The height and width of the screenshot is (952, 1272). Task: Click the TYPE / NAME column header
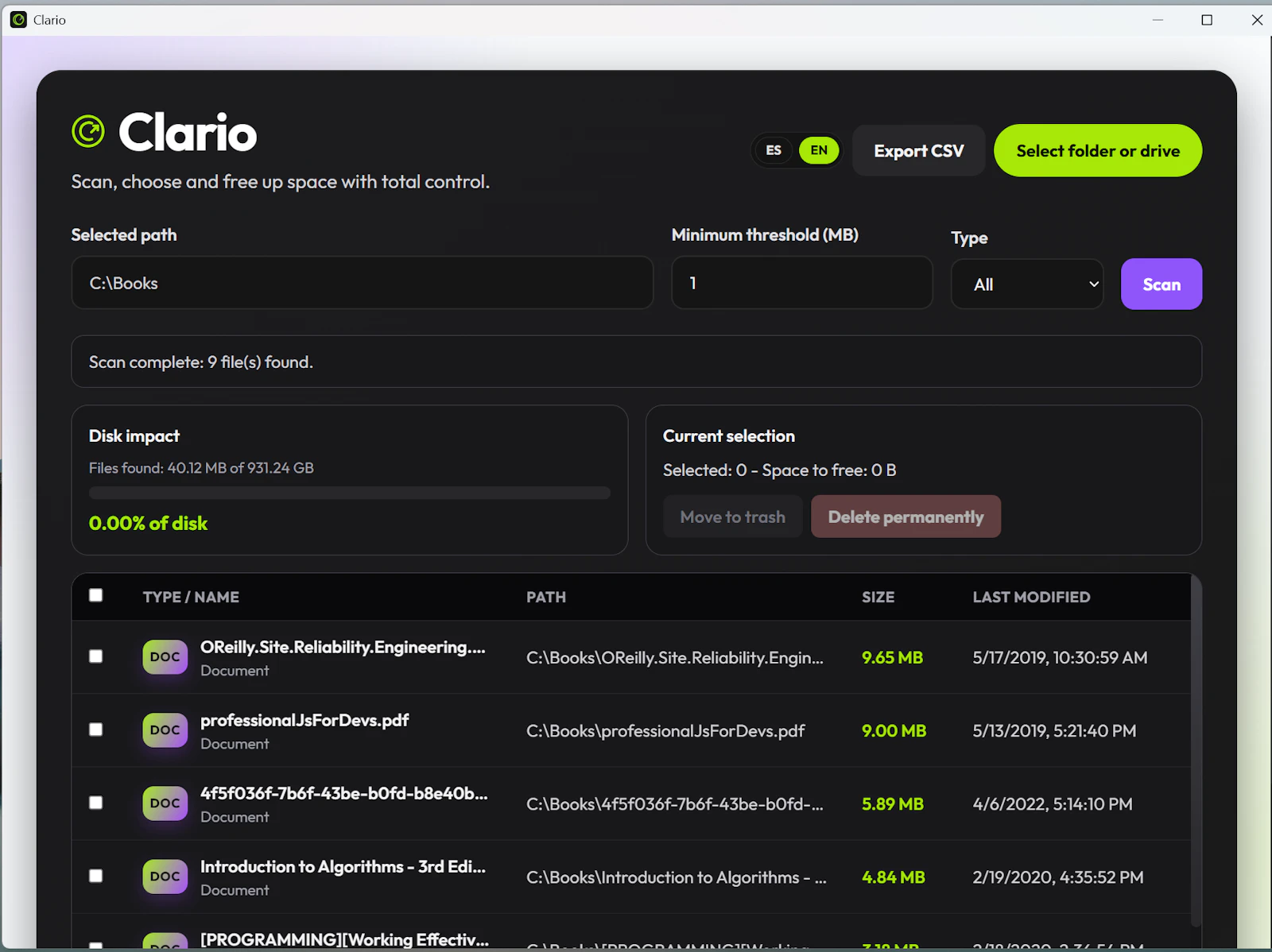point(191,597)
